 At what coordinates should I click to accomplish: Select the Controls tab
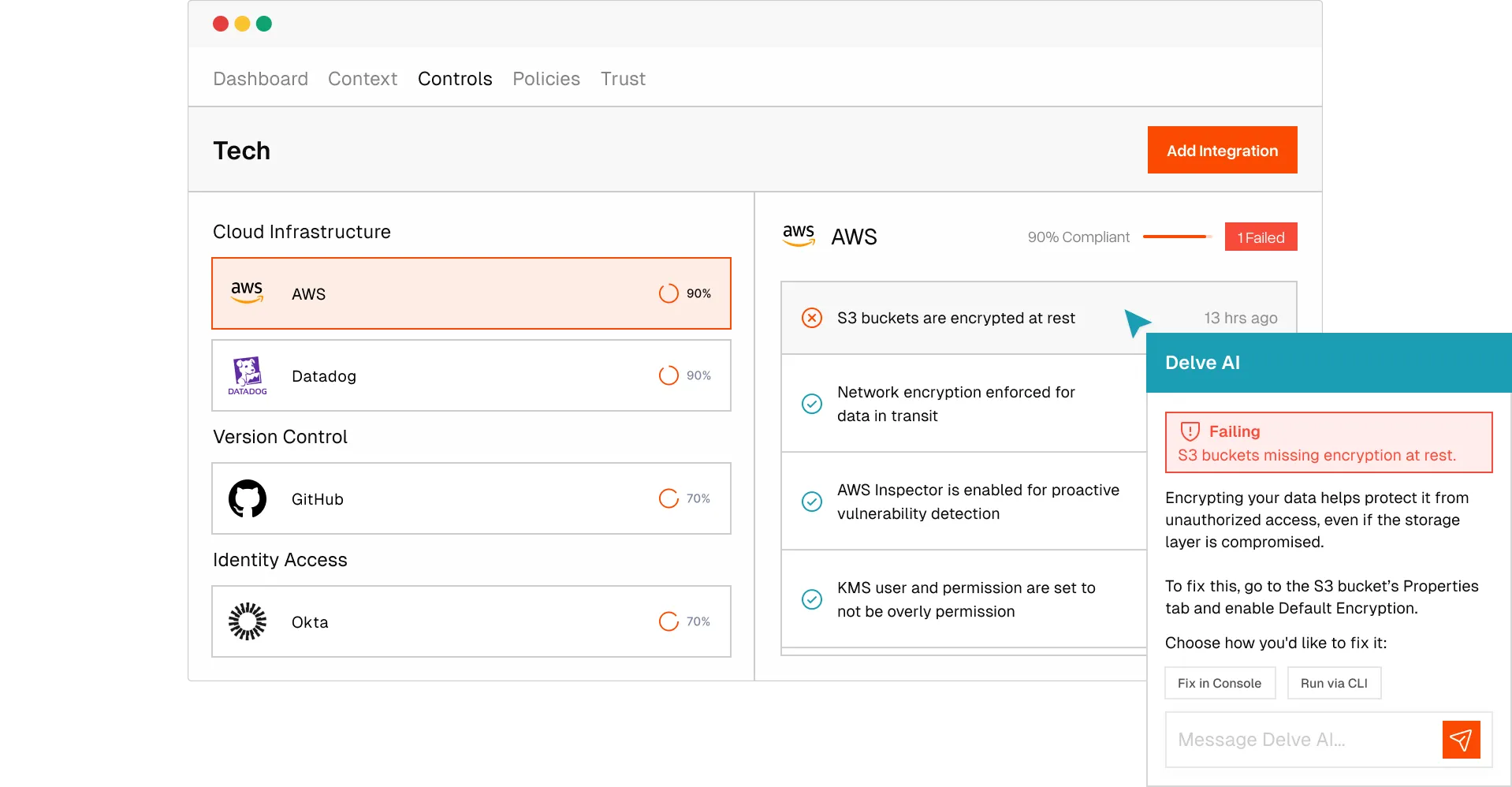455,79
